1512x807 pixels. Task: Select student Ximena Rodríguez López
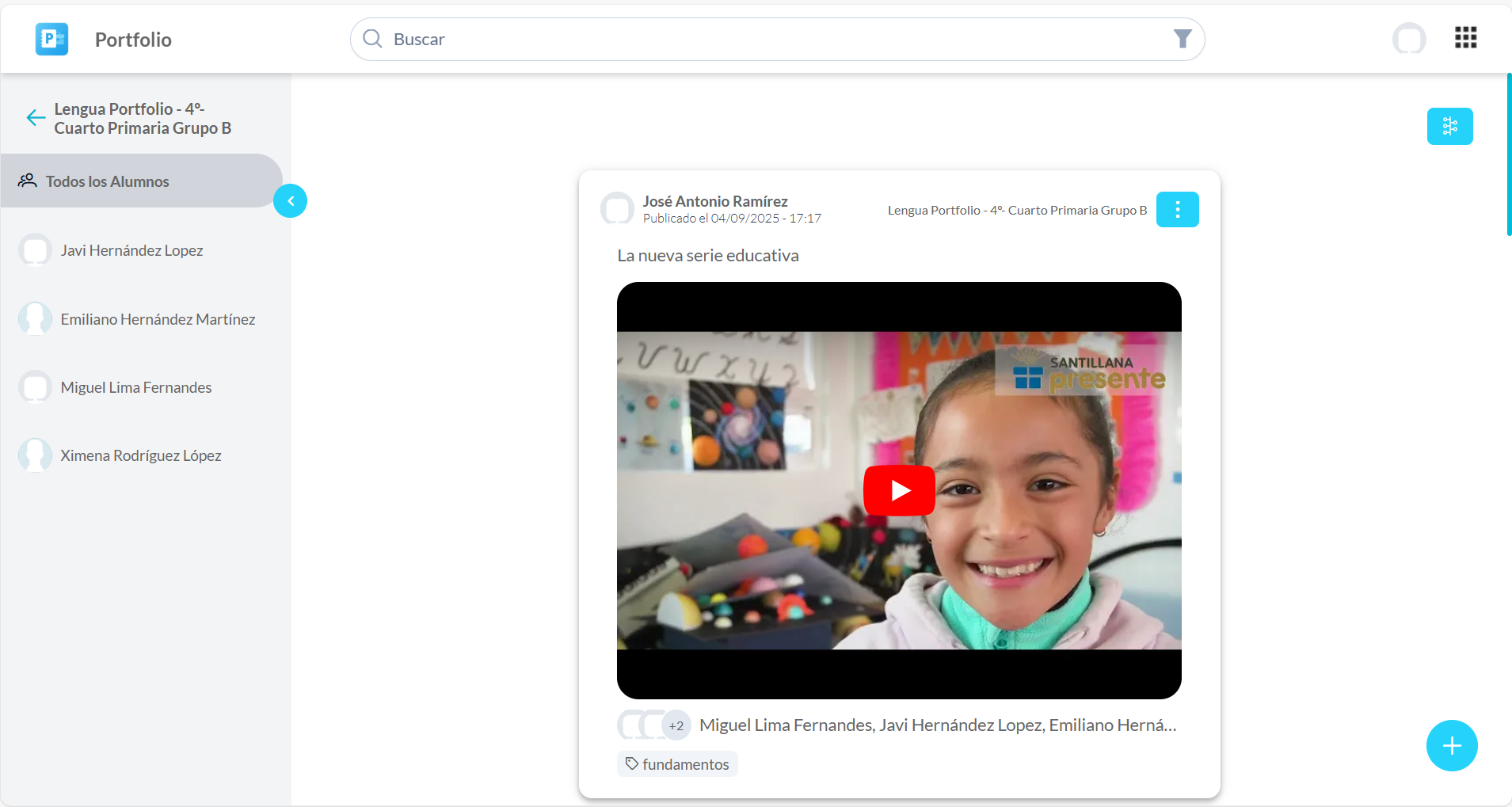[141, 455]
